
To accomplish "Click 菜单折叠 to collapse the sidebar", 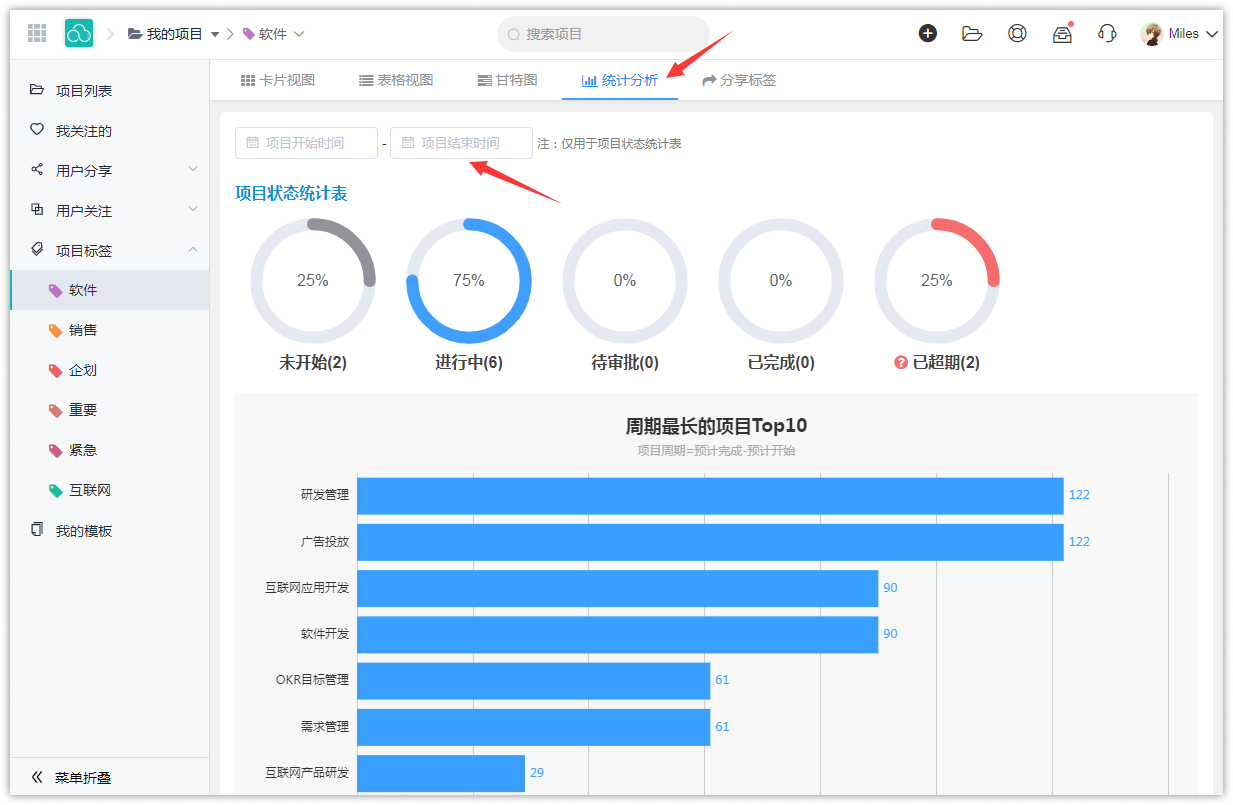I will (x=72, y=777).
